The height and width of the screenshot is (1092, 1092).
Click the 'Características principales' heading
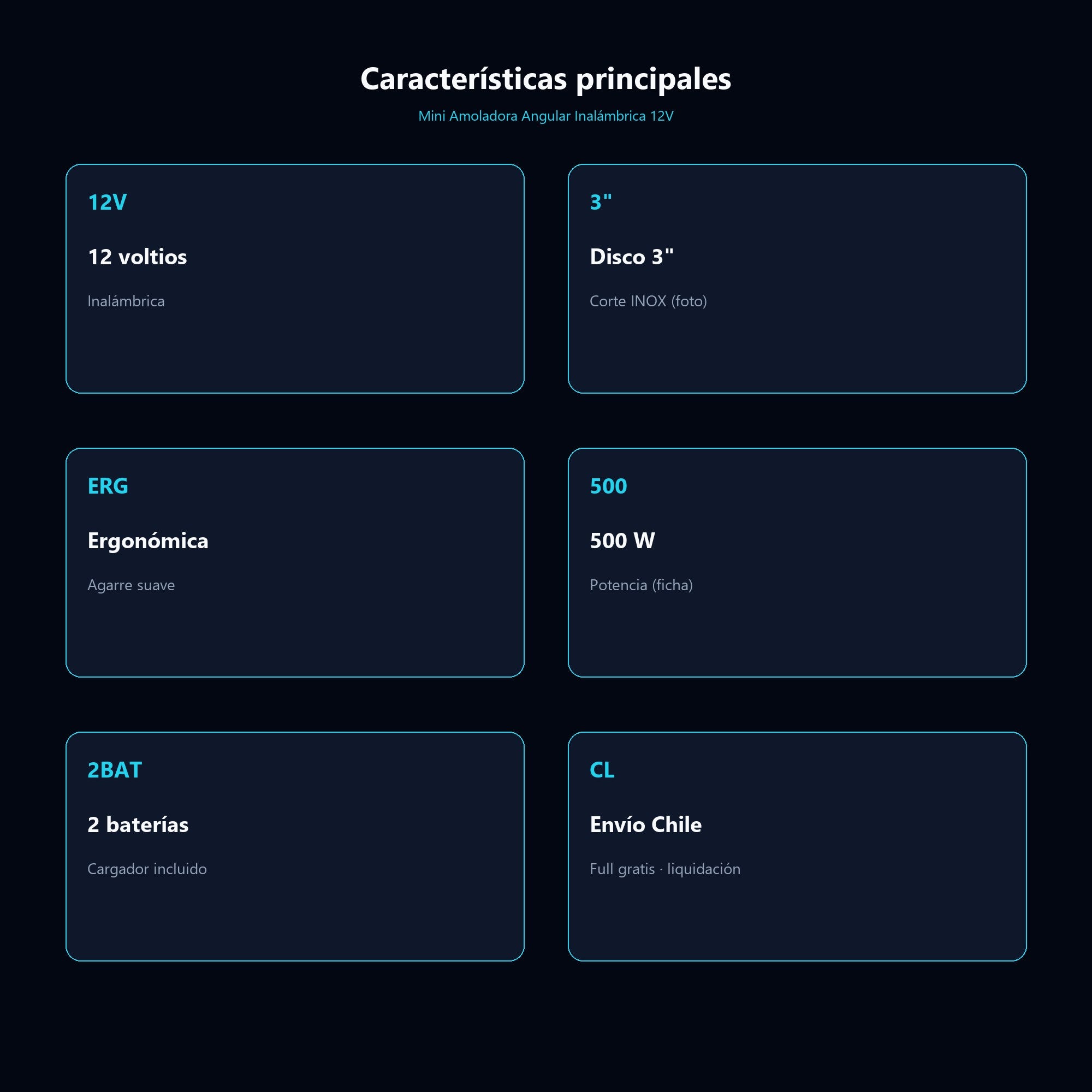[x=546, y=79]
